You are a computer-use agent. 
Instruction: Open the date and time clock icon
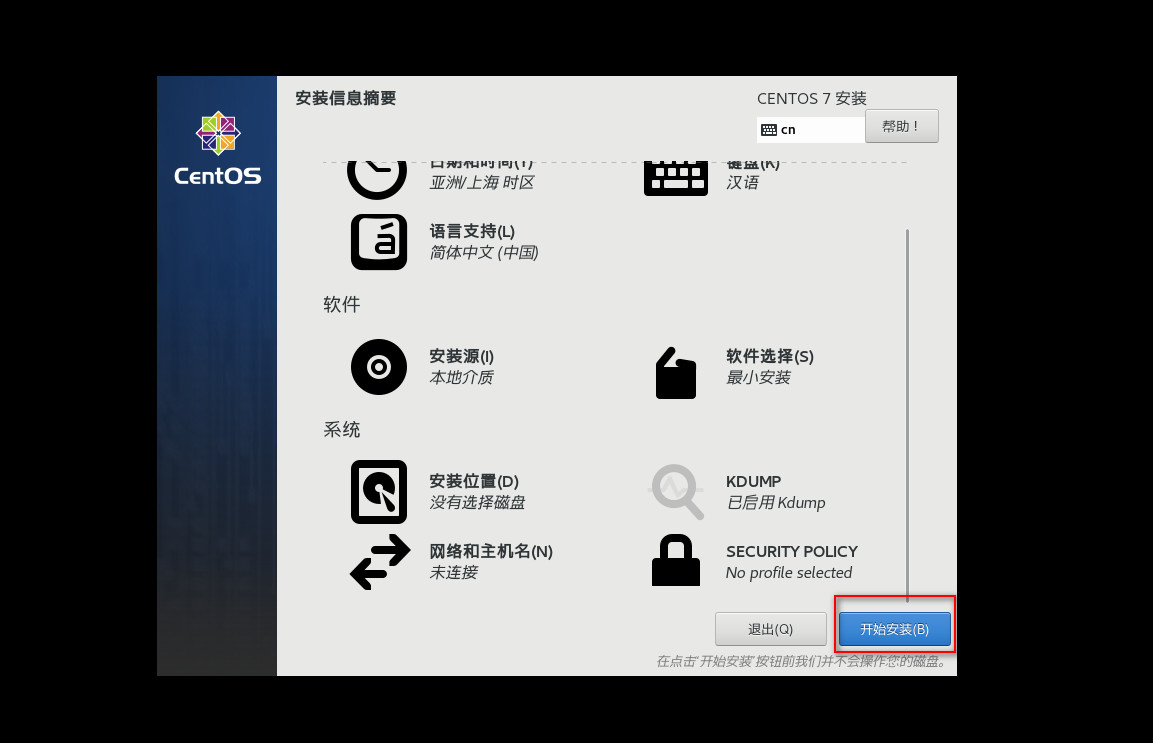point(377,179)
